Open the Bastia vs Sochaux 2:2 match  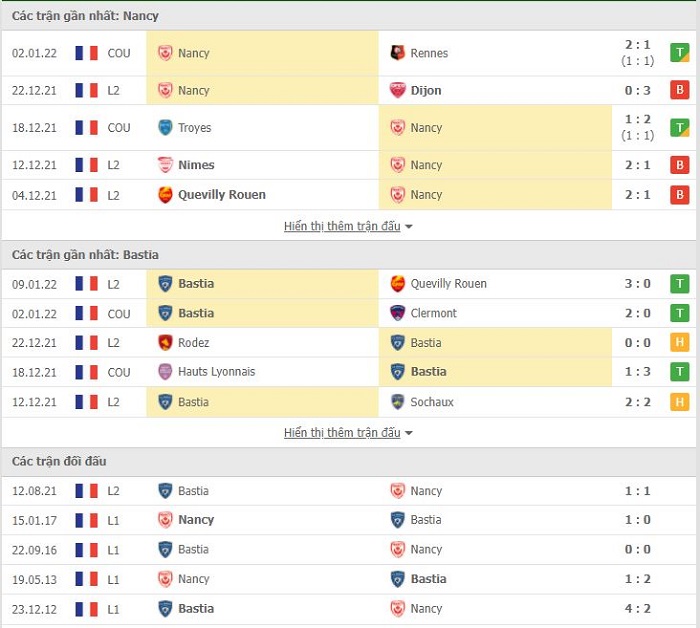(350, 402)
